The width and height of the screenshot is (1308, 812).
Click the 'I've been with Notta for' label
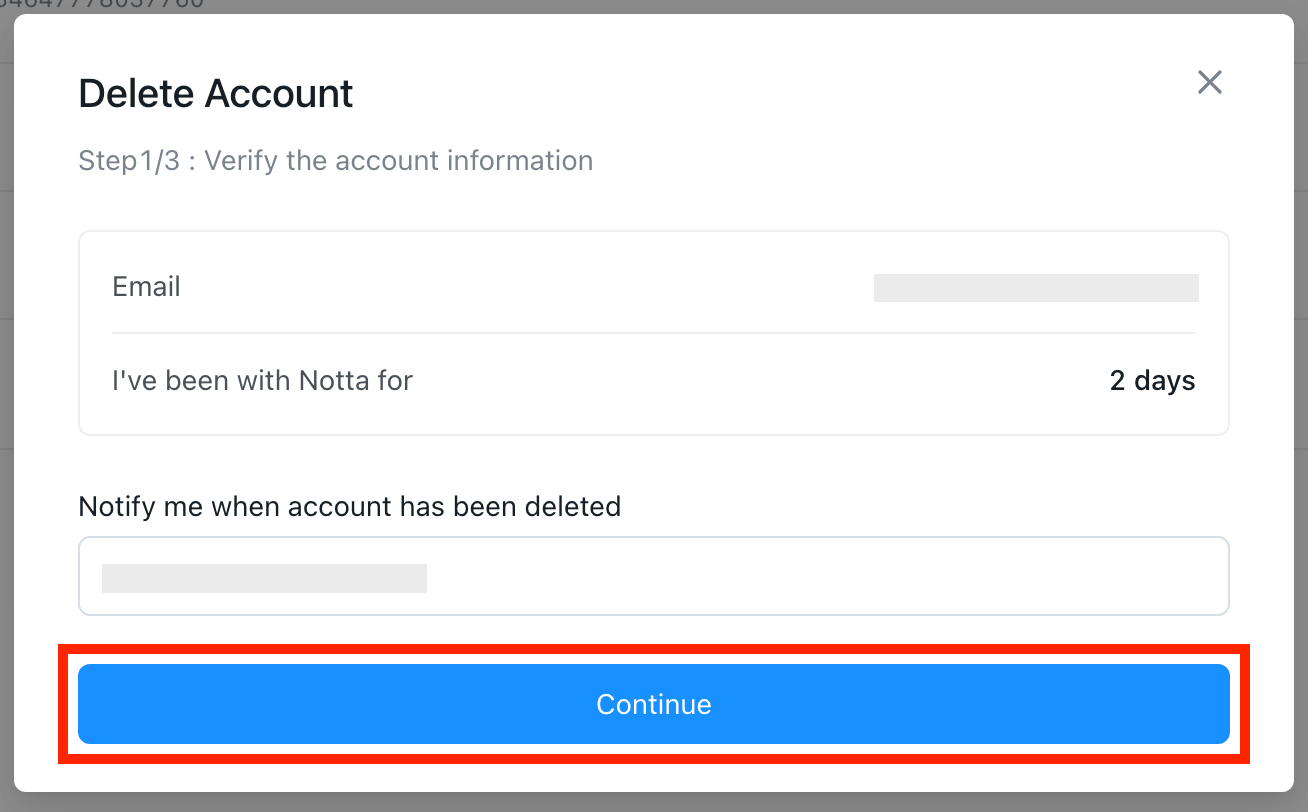263,380
